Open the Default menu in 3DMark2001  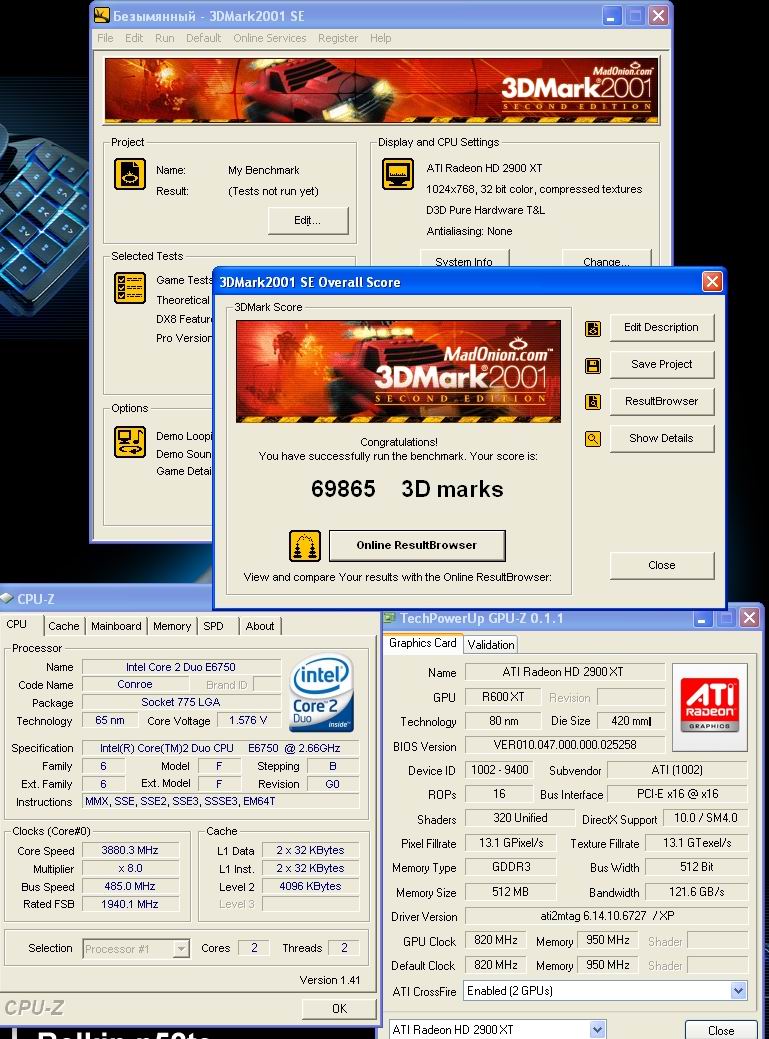[203, 38]
